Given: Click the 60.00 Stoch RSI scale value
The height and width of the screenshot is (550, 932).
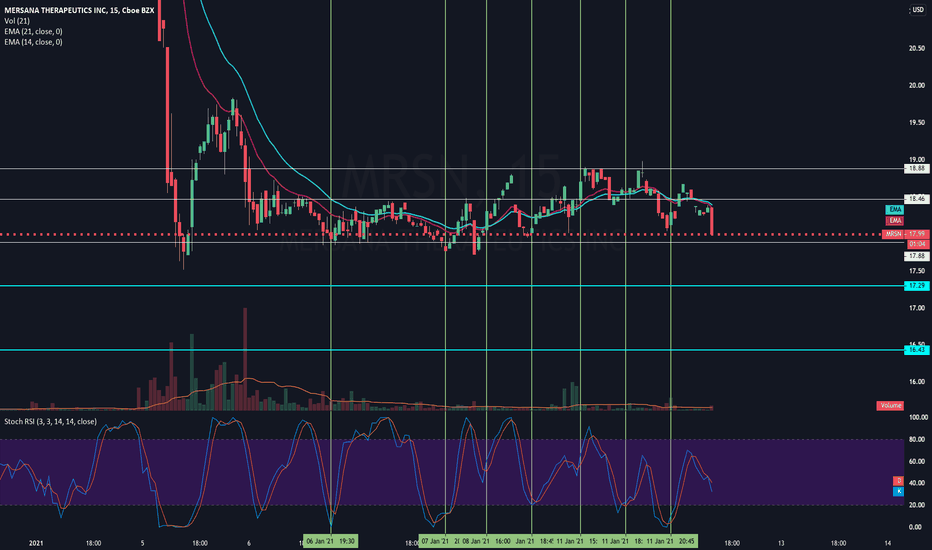Looking at the screenshot, I should tap(917, 461).
